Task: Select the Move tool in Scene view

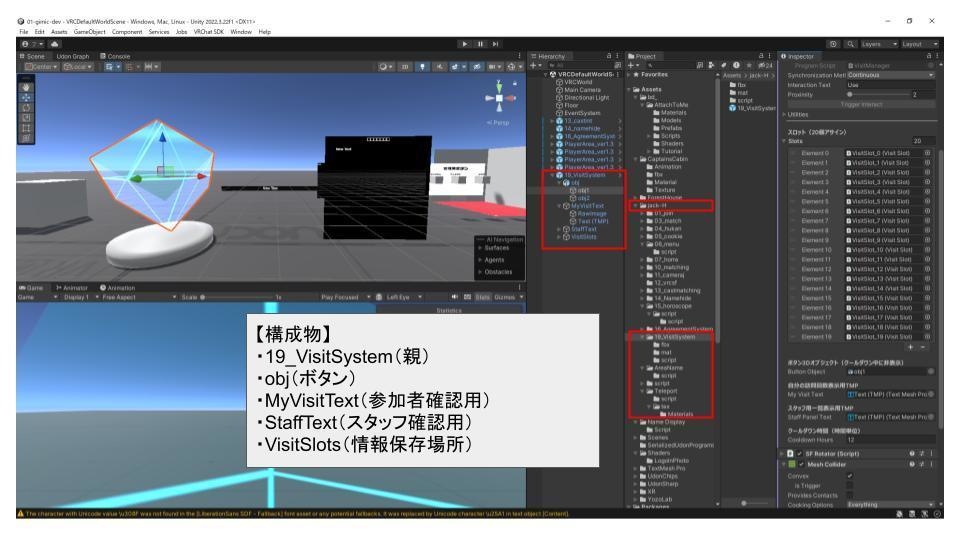Action: click(26, 97)
